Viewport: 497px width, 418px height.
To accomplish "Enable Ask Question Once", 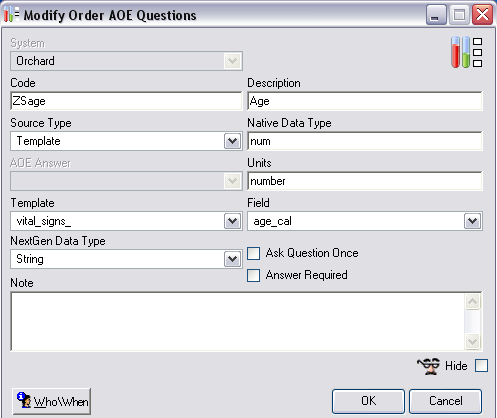I will (x=254, y=253).
